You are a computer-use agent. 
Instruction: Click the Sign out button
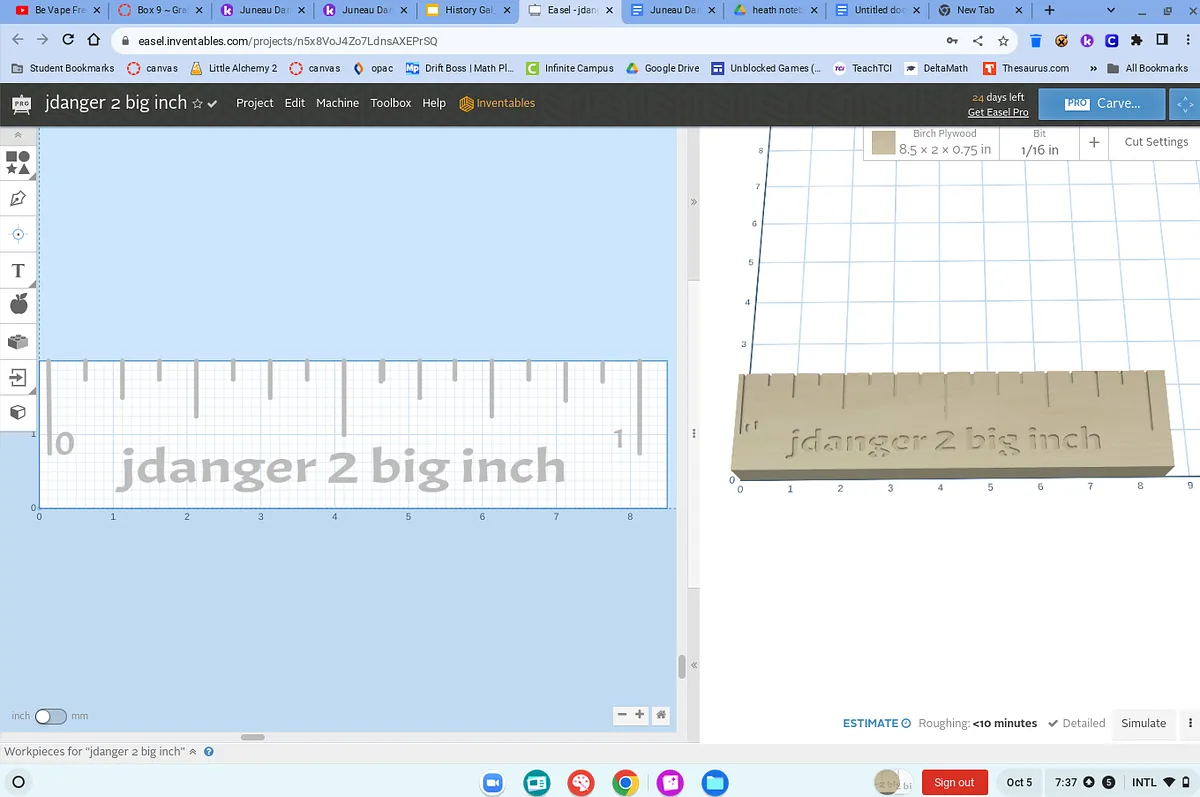point(954,782)
